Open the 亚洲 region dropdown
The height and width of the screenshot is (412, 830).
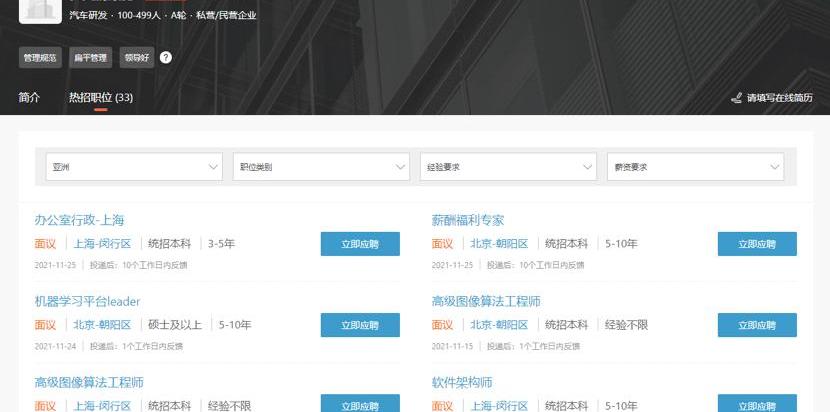coord(134,167)
